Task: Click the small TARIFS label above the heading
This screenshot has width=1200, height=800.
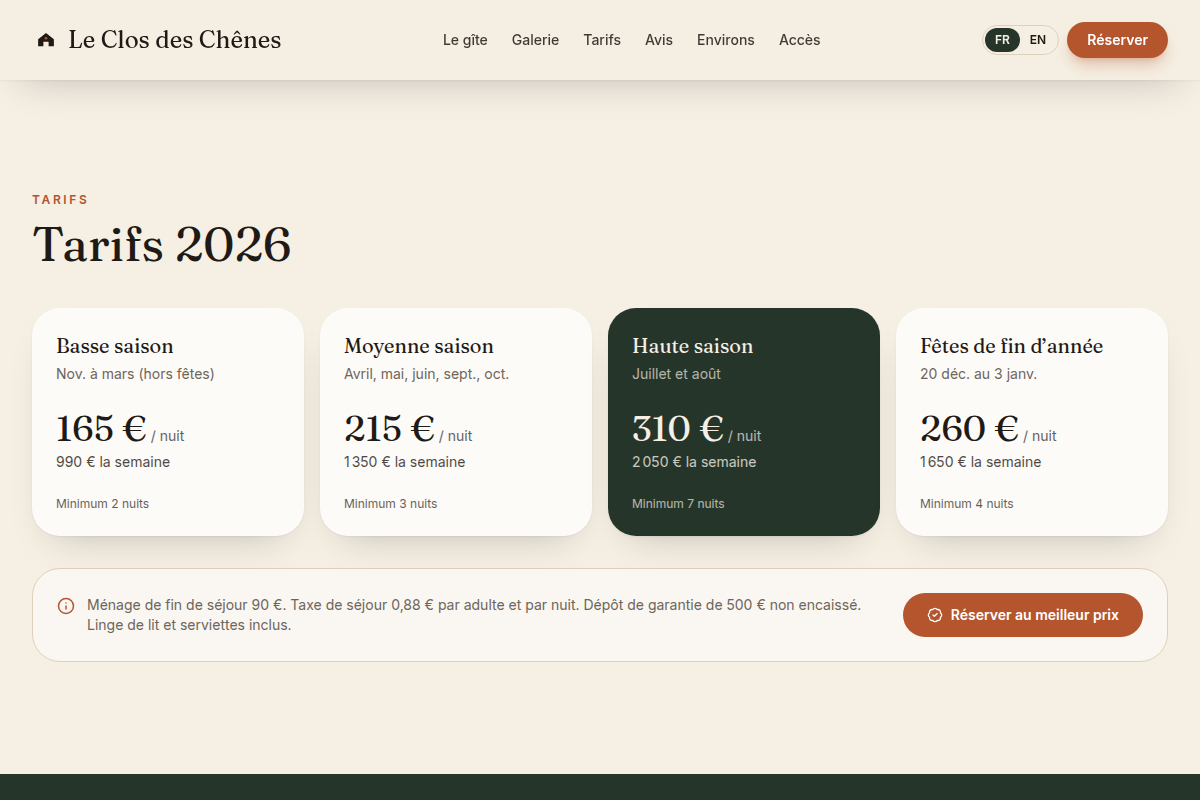Action: pos(60,200)
